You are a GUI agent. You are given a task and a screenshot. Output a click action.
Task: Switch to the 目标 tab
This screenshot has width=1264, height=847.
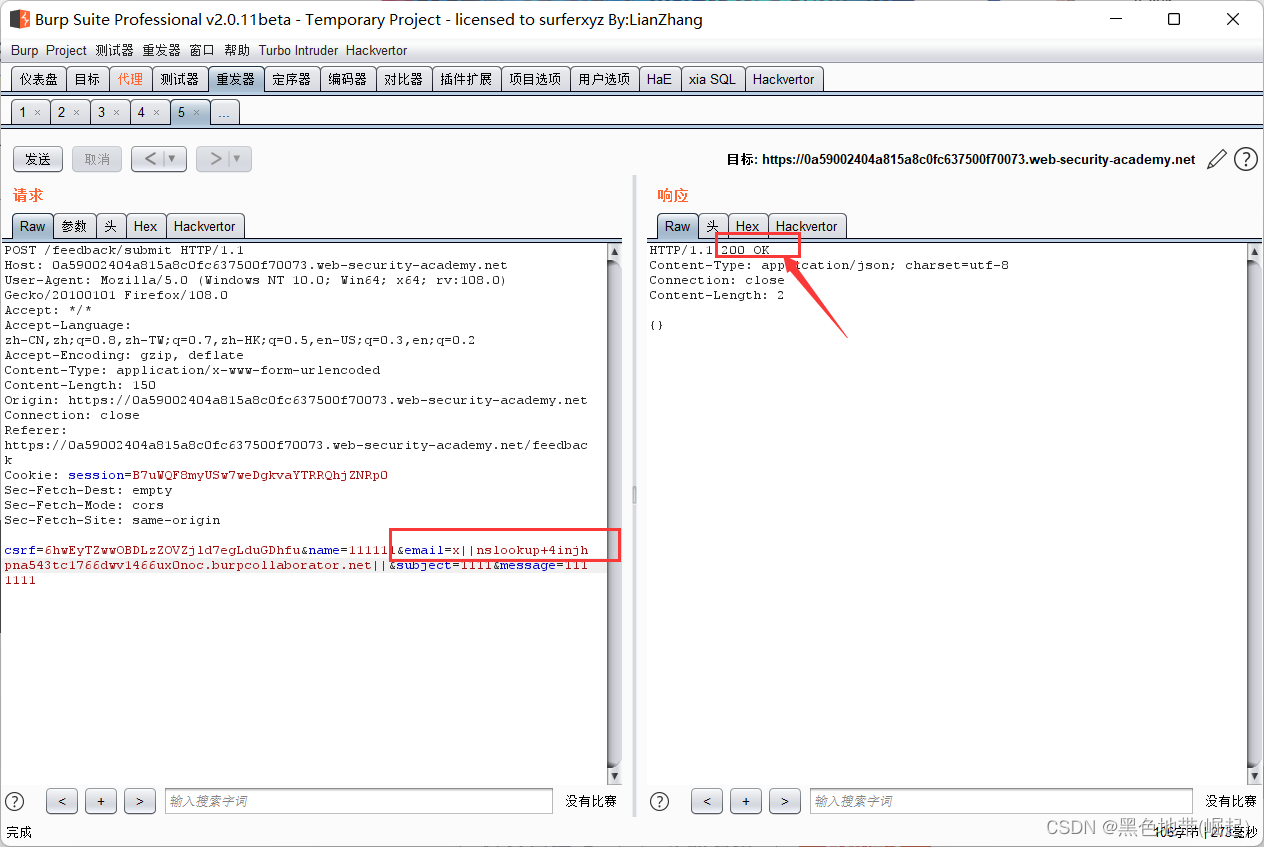click(87, 79)
